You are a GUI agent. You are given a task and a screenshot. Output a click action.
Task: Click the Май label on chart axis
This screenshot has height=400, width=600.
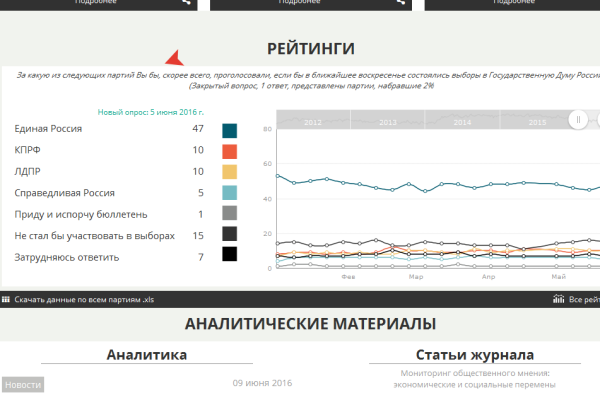(x=558, y=277)
